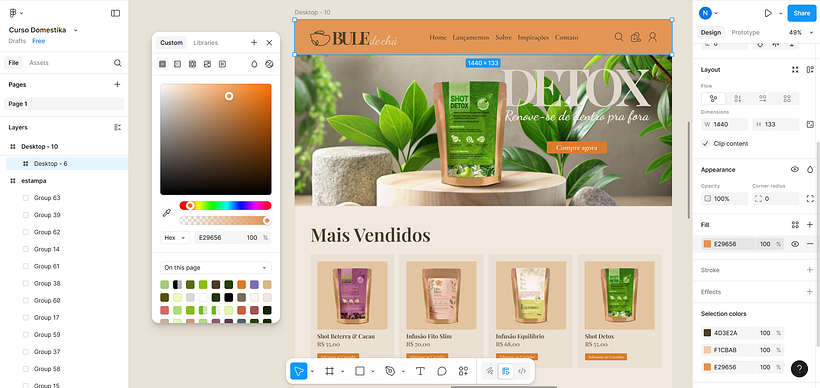
Task: Select the Move tool in bottom toolbar
Action: [x=299, y=371]
